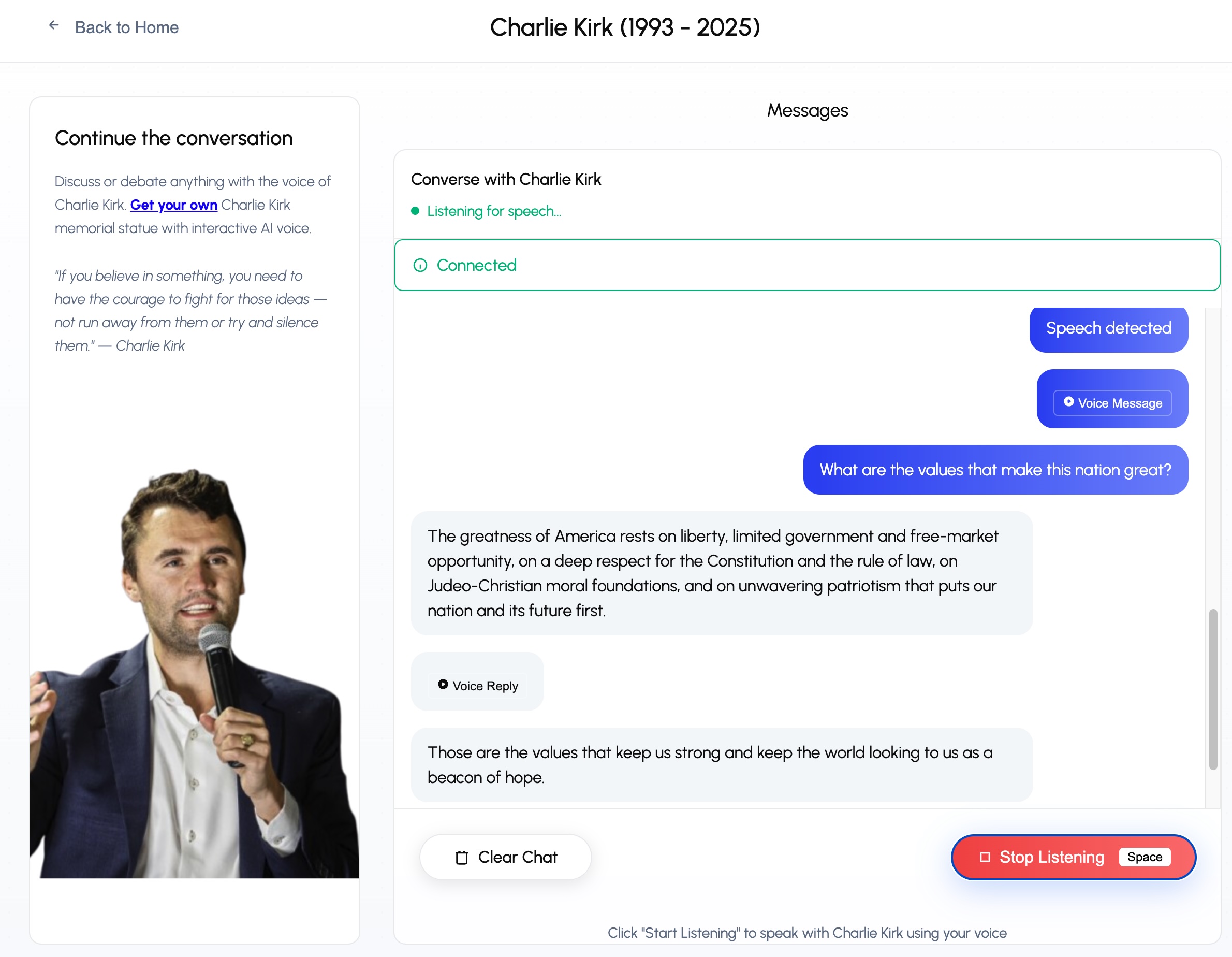Click the "Listening for speech..." status text
Screen dimensions: 1232x957
(494, 211)
